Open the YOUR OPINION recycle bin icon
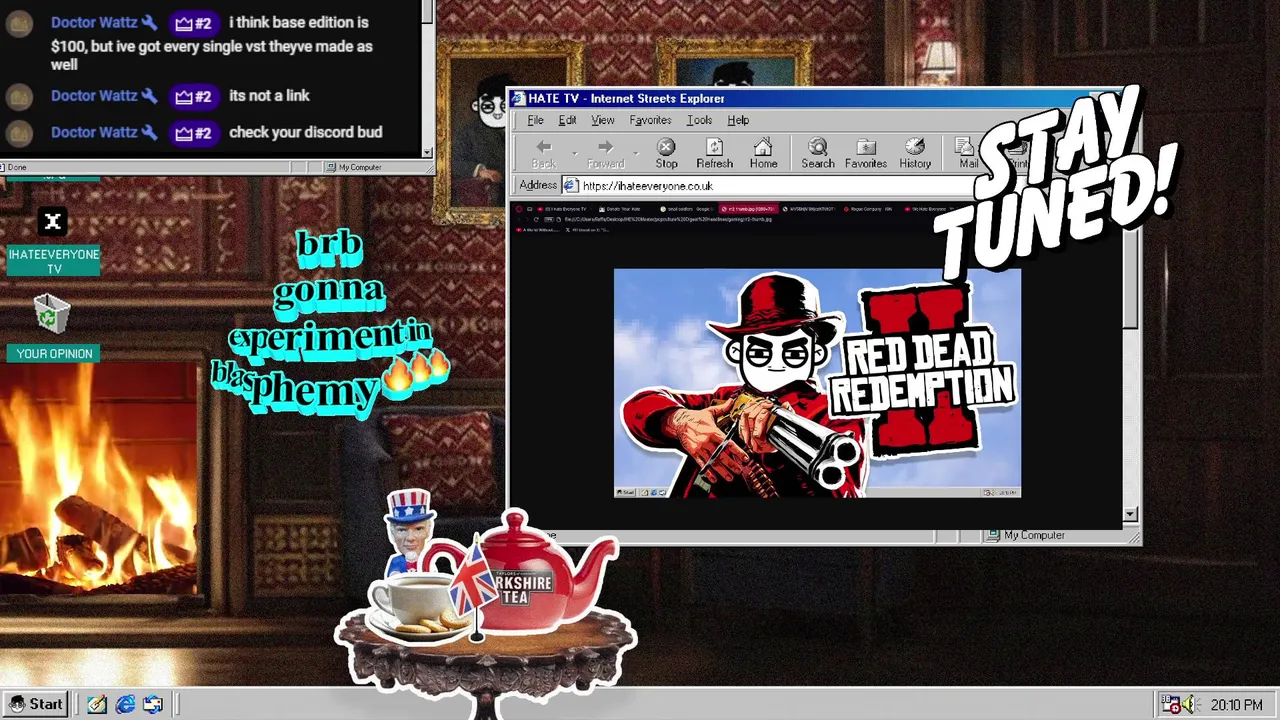Image resolution: width=1280 pixels, height=720 pixels. pyautogui.click(x=53, y=327)
